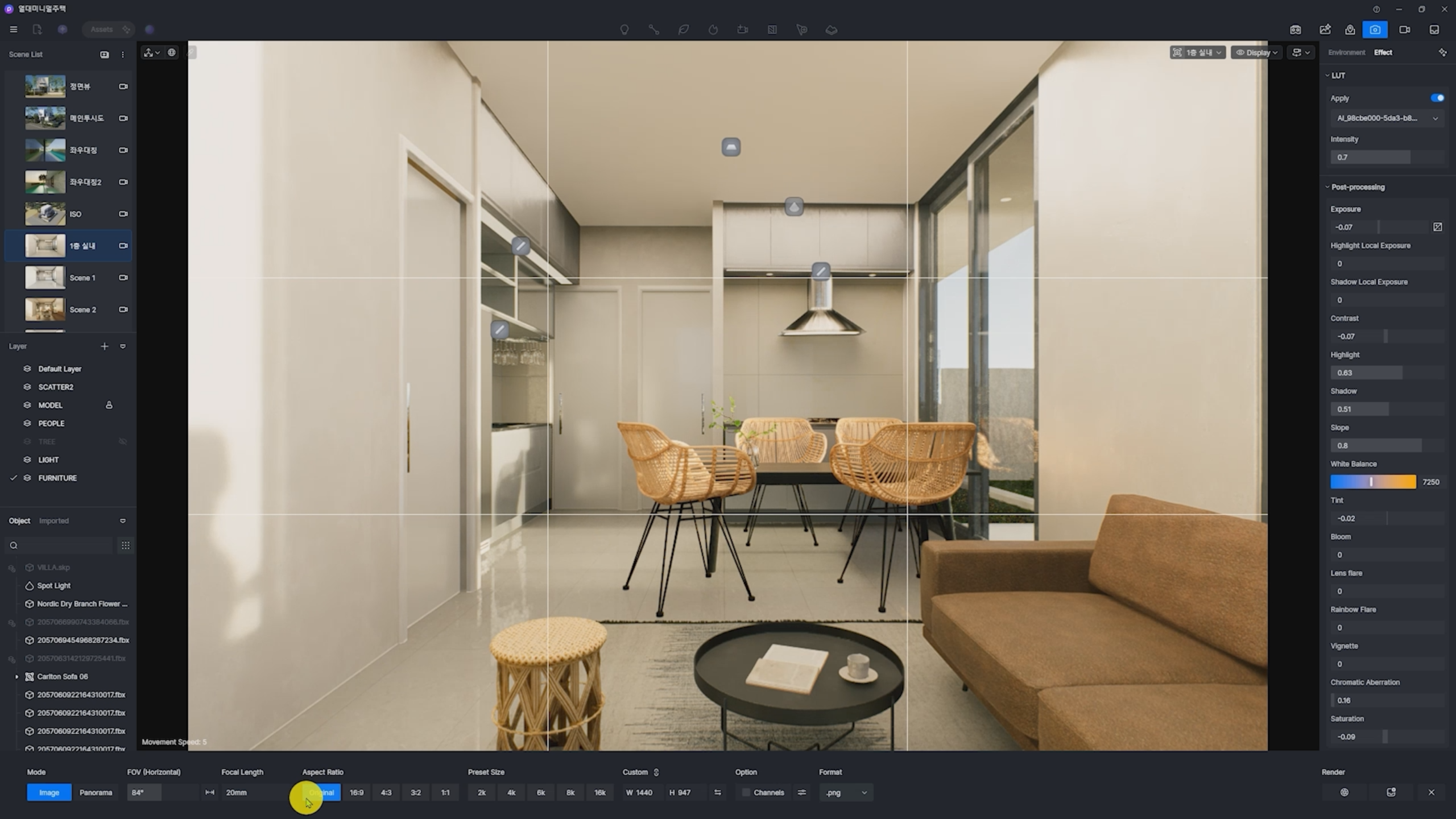1456x819 pixels.
Task: Open the hamburger main menu
Action: [x=14, y=30]
